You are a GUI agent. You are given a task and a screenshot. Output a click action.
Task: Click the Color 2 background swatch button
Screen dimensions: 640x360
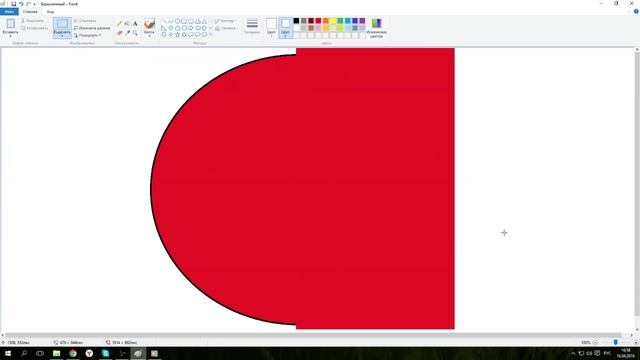[x=285, y=27]
